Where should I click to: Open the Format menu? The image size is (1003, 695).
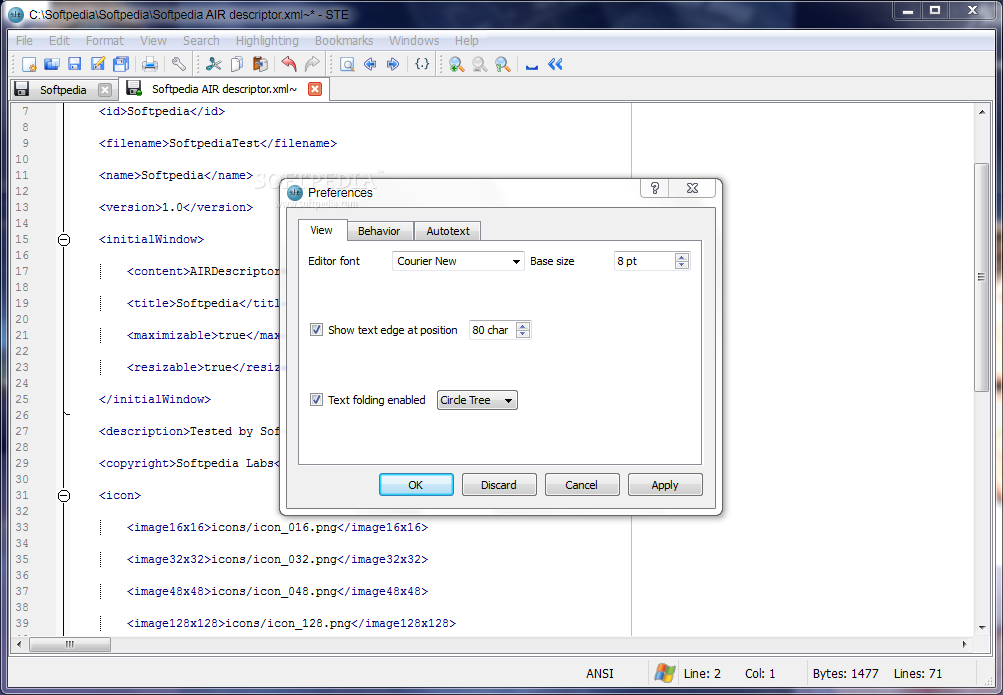point(105,40)
